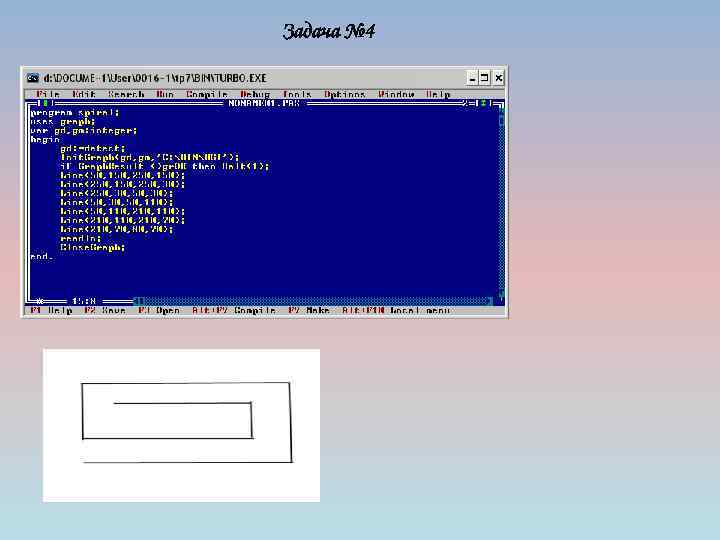Screen dimensions: 720x540
Task: Open the Debug menu
Action: 255,94
